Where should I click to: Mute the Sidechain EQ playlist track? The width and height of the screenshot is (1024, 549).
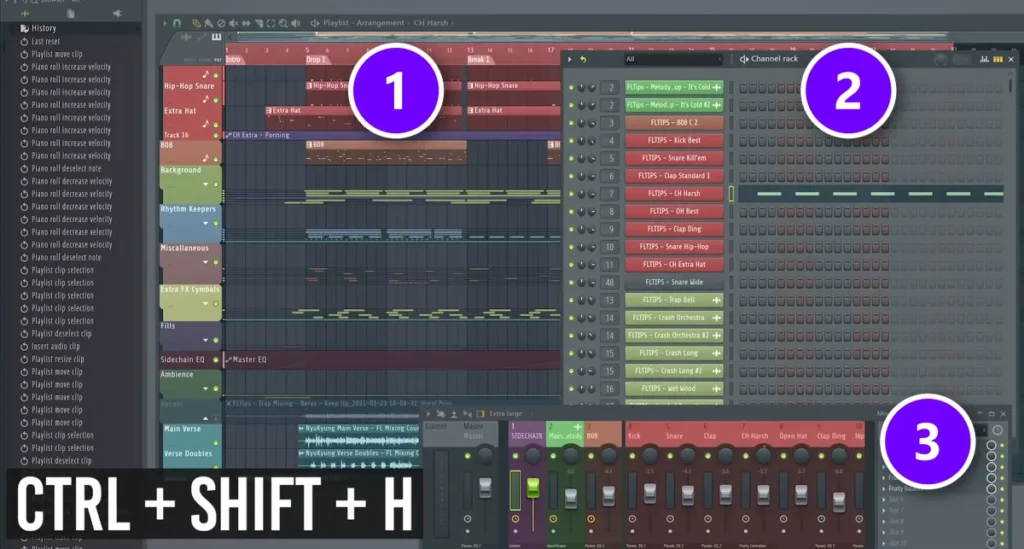pos(216,360)
